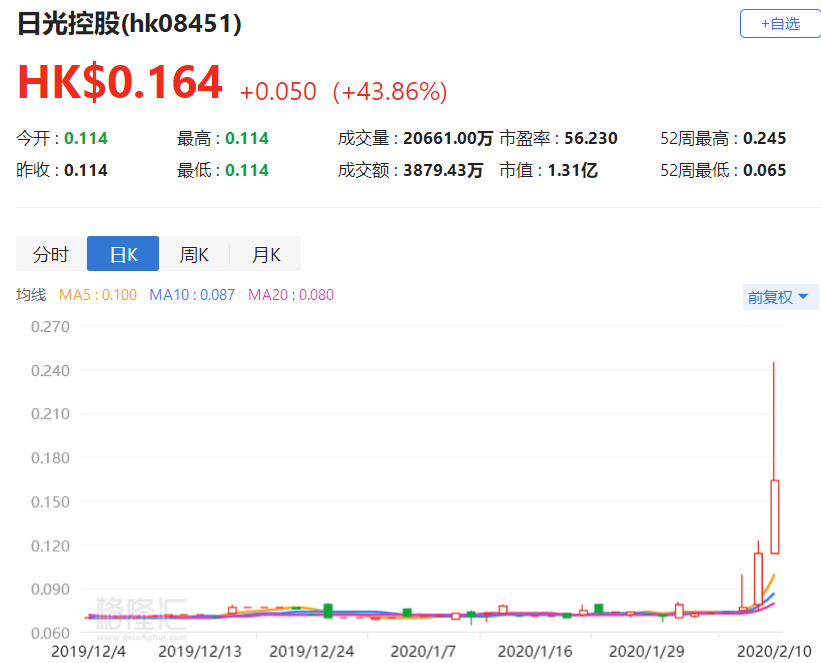The image size is (821, 663).
Task: Open the 月K monthly chart tab
Action: 265,254
